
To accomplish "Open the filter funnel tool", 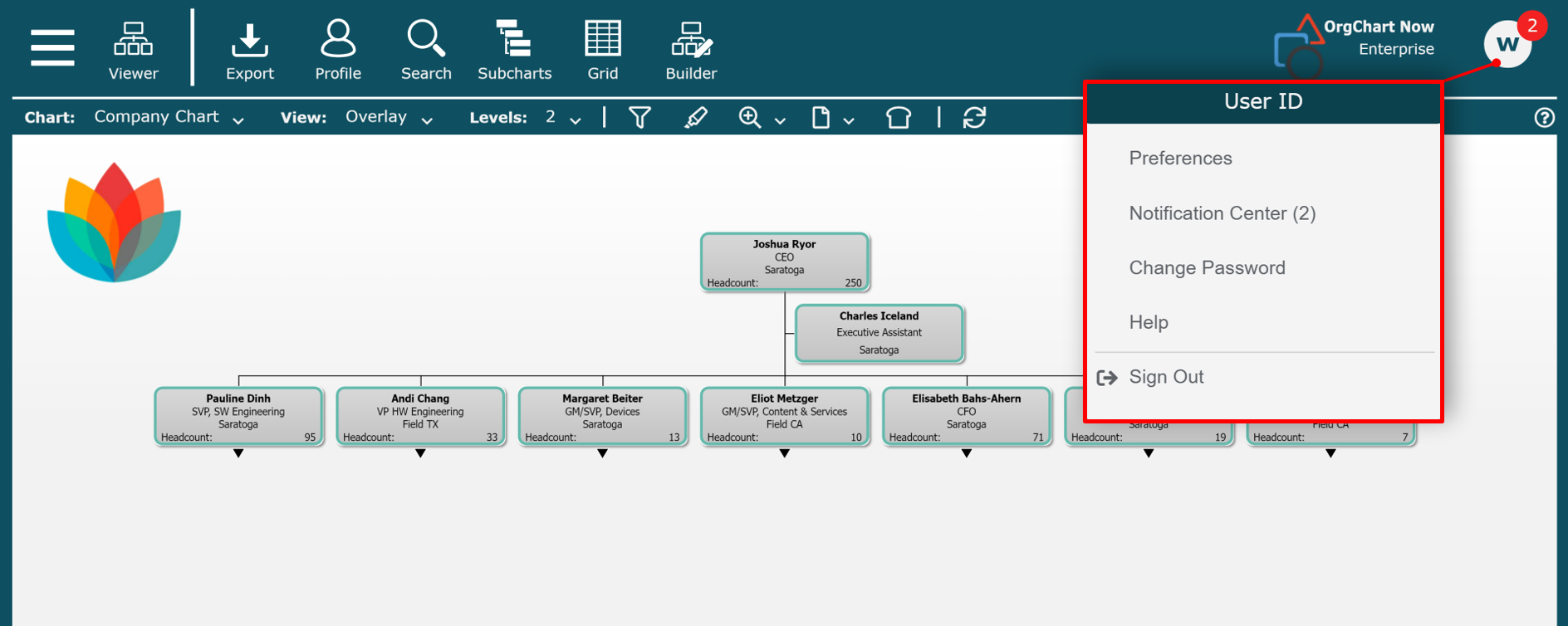I will click(x=639, y=118).
